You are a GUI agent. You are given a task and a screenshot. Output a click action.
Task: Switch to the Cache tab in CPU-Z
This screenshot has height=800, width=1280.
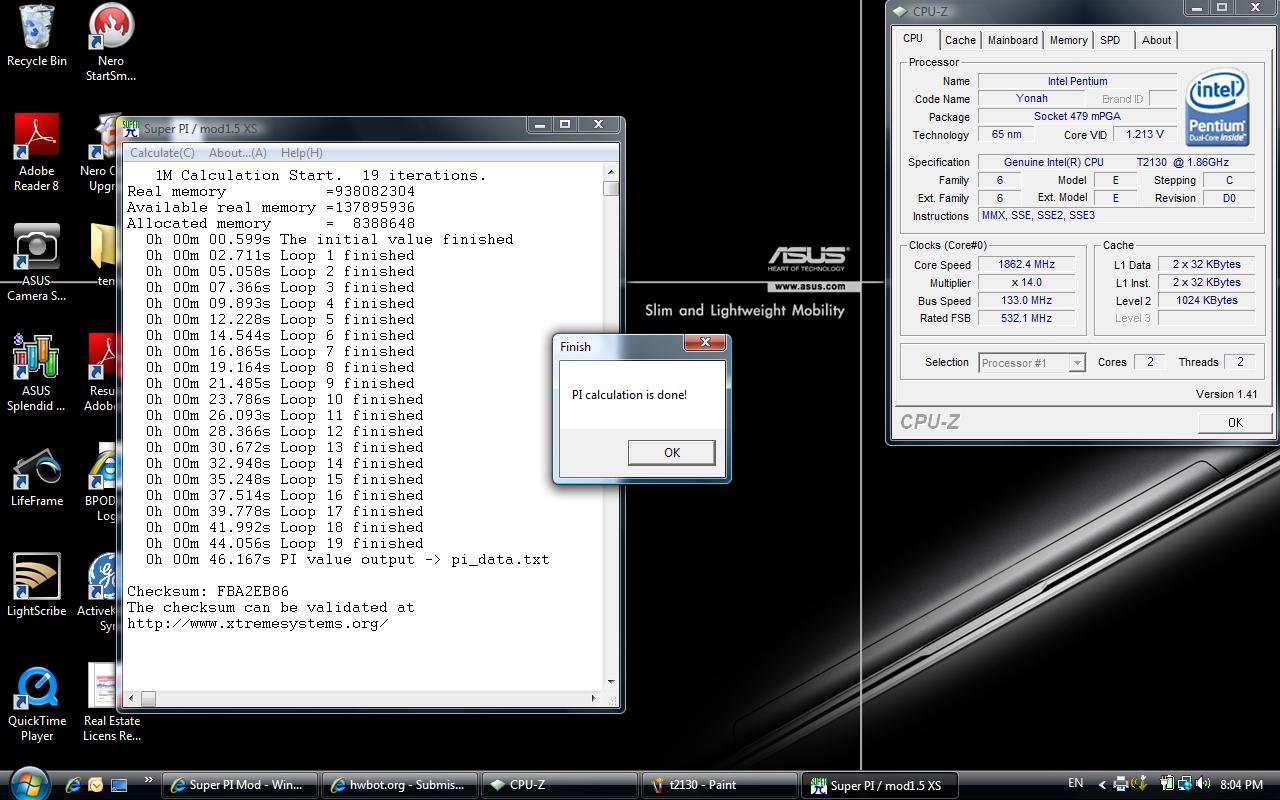(960, 40)
